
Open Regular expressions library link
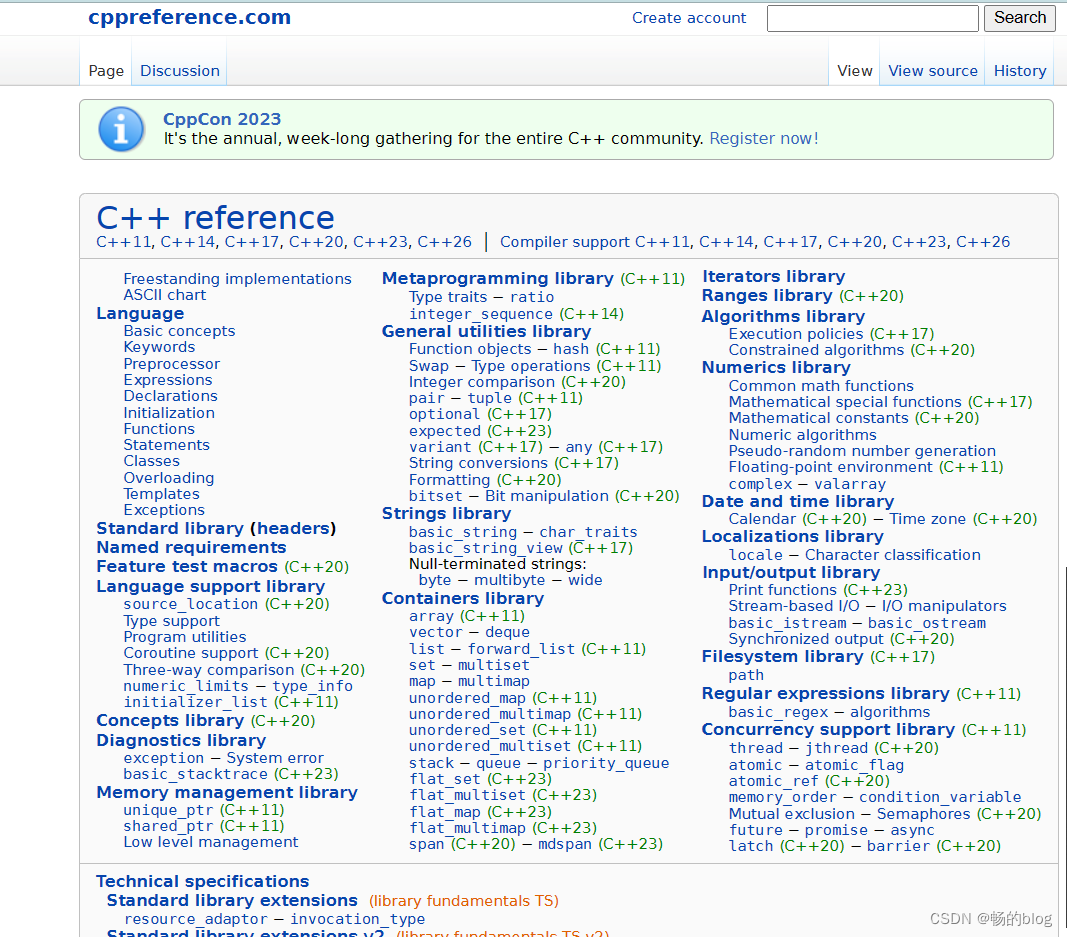pos(825,694)
